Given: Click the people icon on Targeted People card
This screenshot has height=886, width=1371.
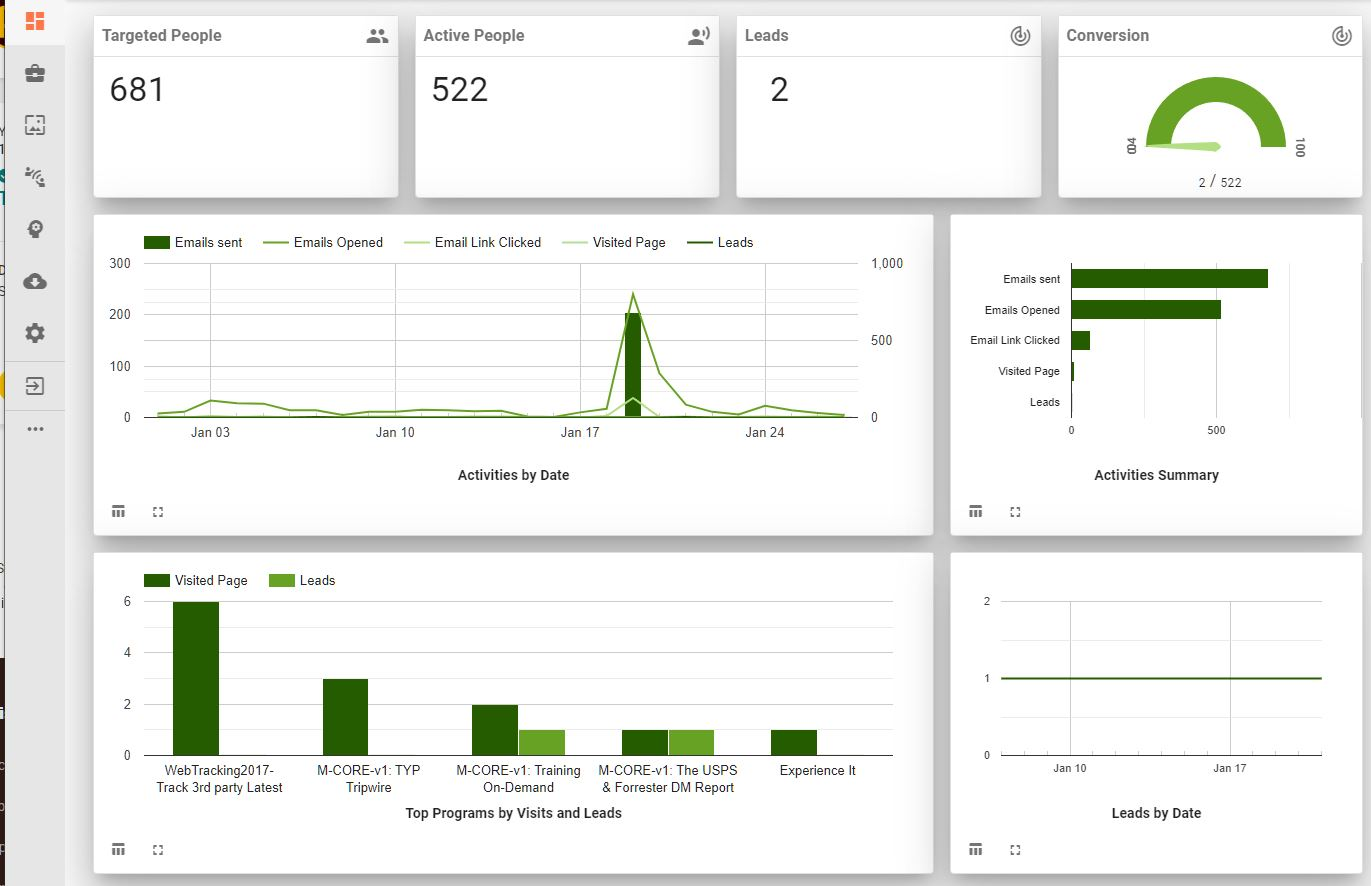Looking at the screenshot, I should pyautogui.click(x=377, y=36).
